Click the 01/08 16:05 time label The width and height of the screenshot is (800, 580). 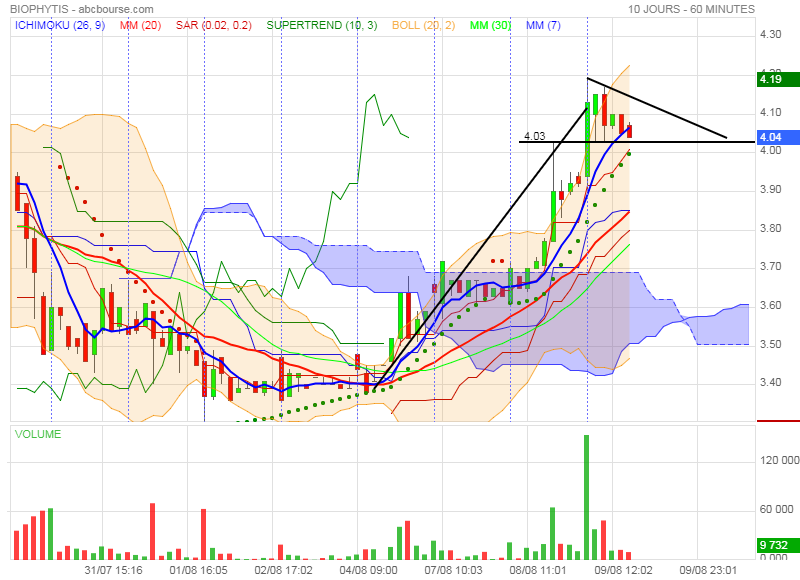click(198, 570)
